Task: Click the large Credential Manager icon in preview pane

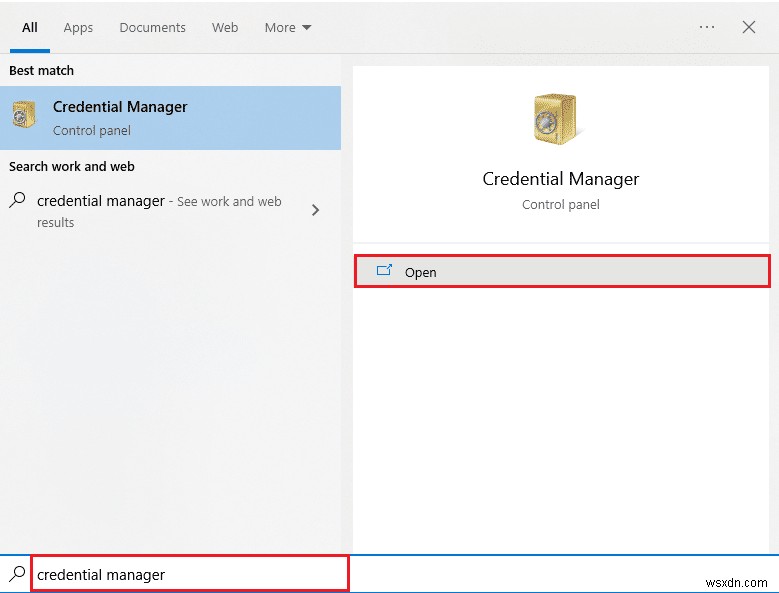Action: click(x=554, y=120)
